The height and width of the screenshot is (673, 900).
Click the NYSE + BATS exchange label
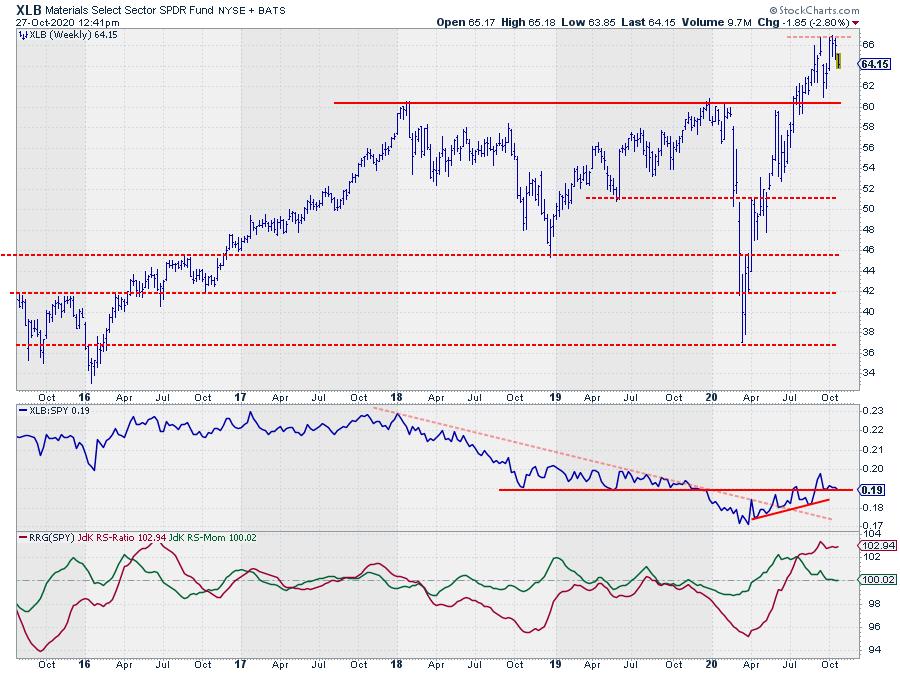click(246, 8)
